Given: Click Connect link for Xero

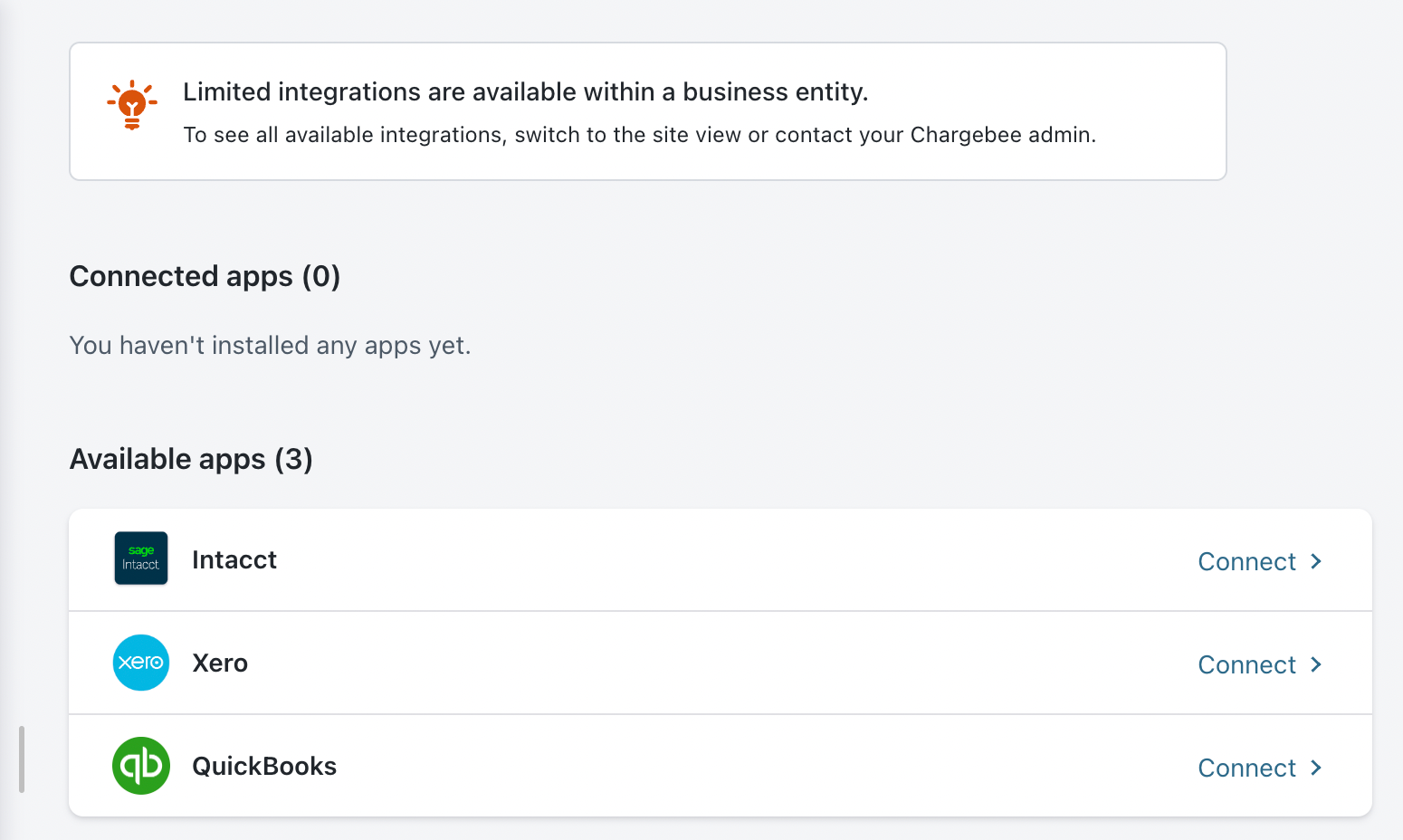Looking at the screenshot, I should (1246, 665).
